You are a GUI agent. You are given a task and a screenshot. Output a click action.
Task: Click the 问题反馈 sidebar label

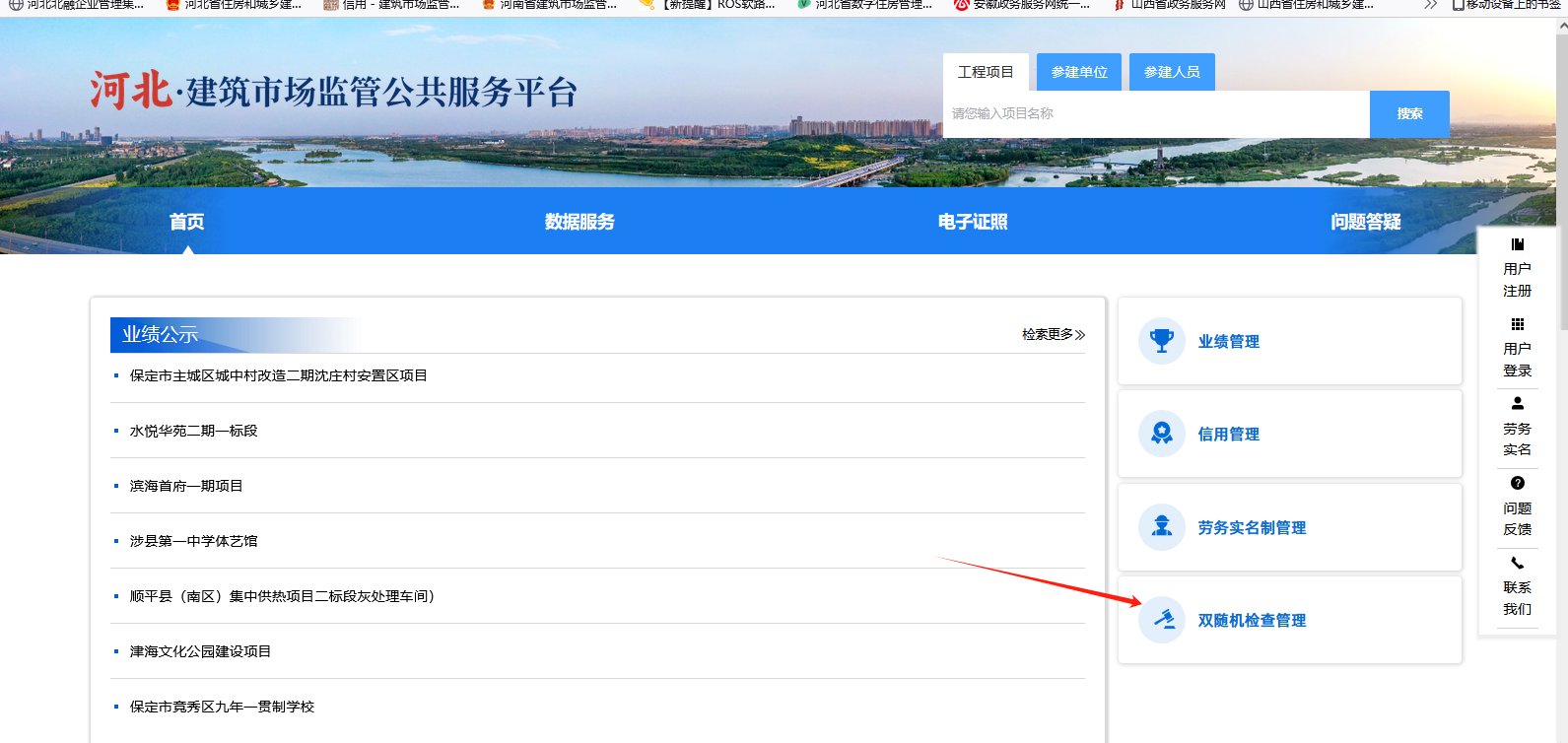click(x=1518, y=519)
